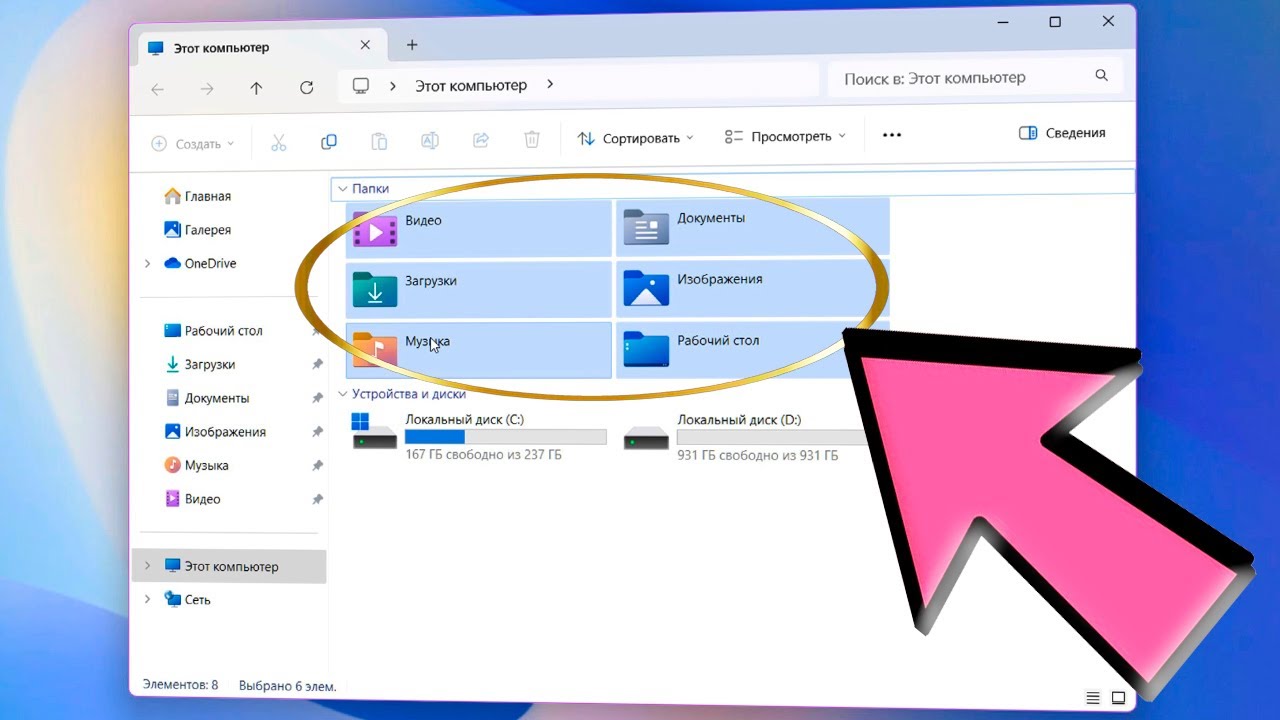Viewport: 1280px width, 720px height.
Task: Open the Сортировать dropdown
Action: pyautogui.click(x=636, y=138)
